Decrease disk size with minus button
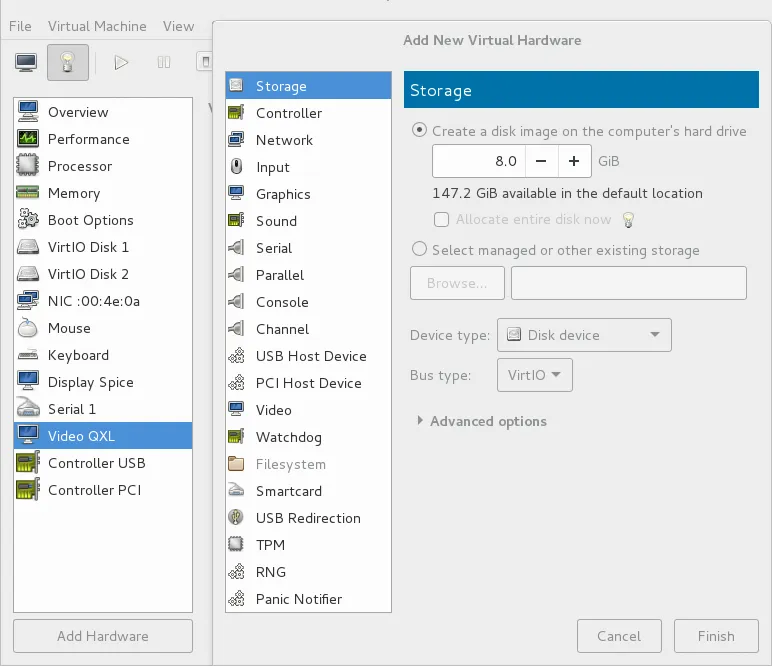Viewport: 772px width, 666px height. click(541, 161)
